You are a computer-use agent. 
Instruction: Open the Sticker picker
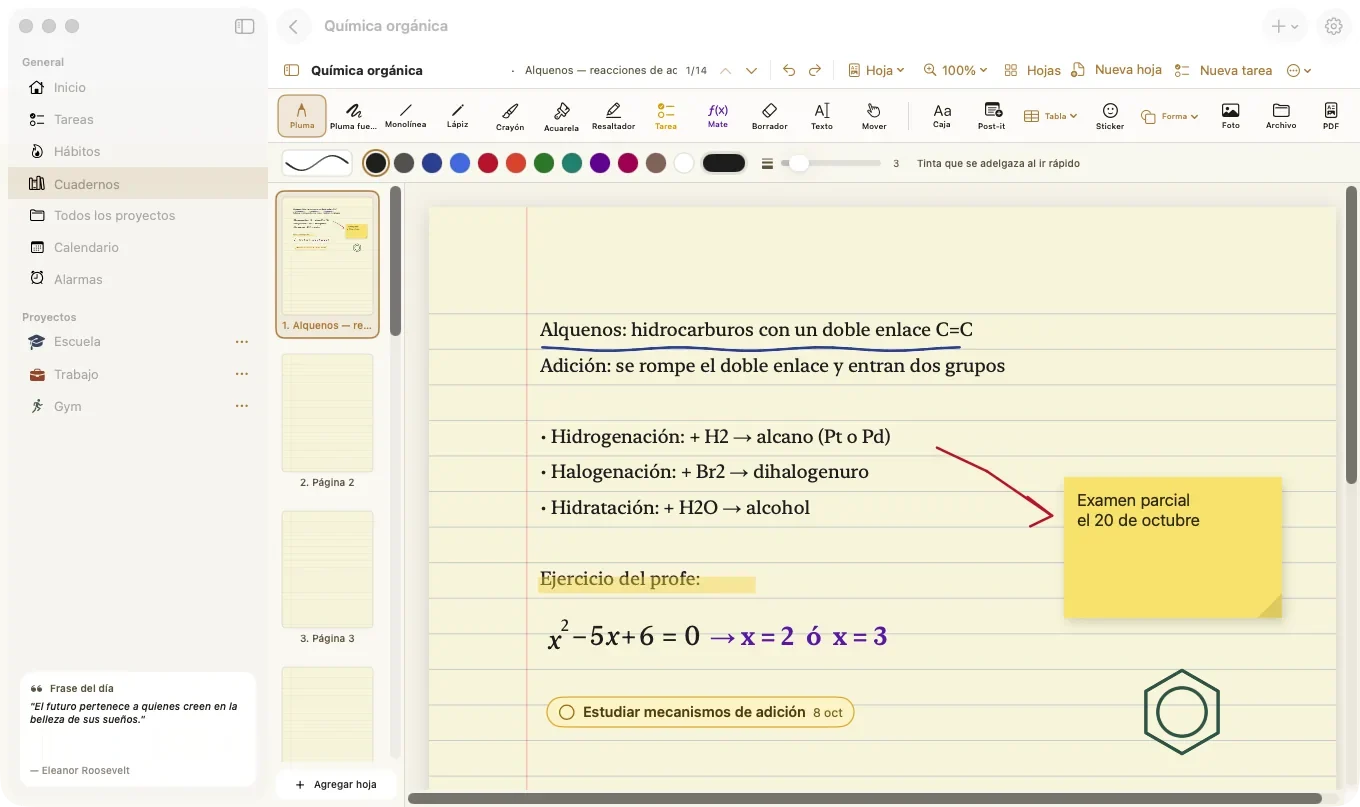1110,115
